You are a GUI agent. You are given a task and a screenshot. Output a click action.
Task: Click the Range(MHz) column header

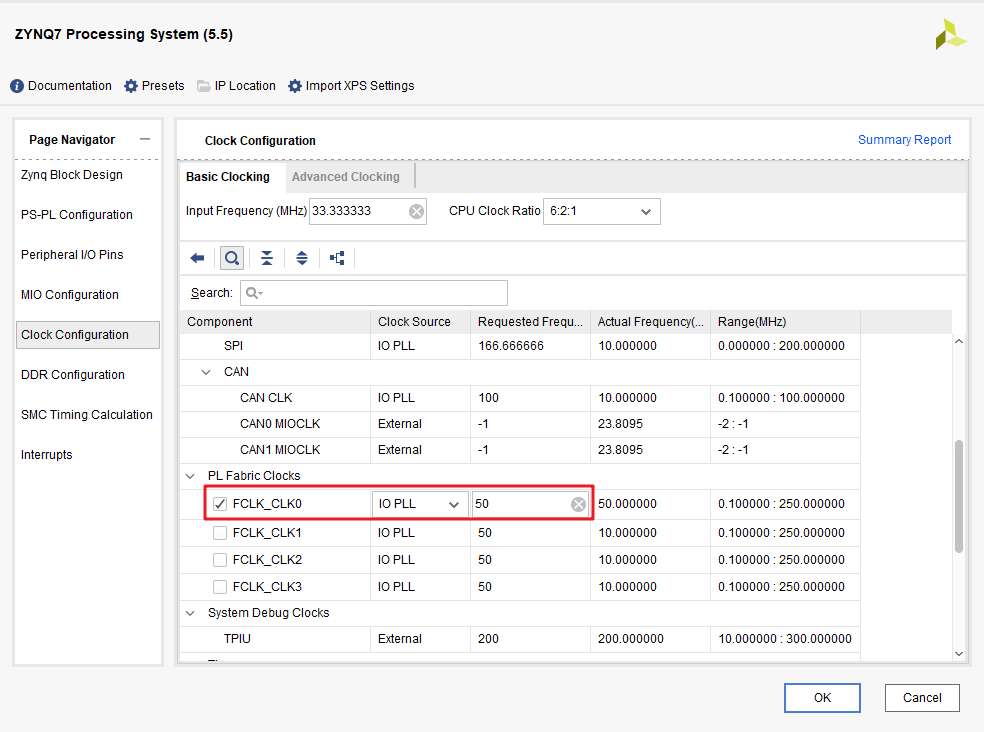[x=785, y=322]
